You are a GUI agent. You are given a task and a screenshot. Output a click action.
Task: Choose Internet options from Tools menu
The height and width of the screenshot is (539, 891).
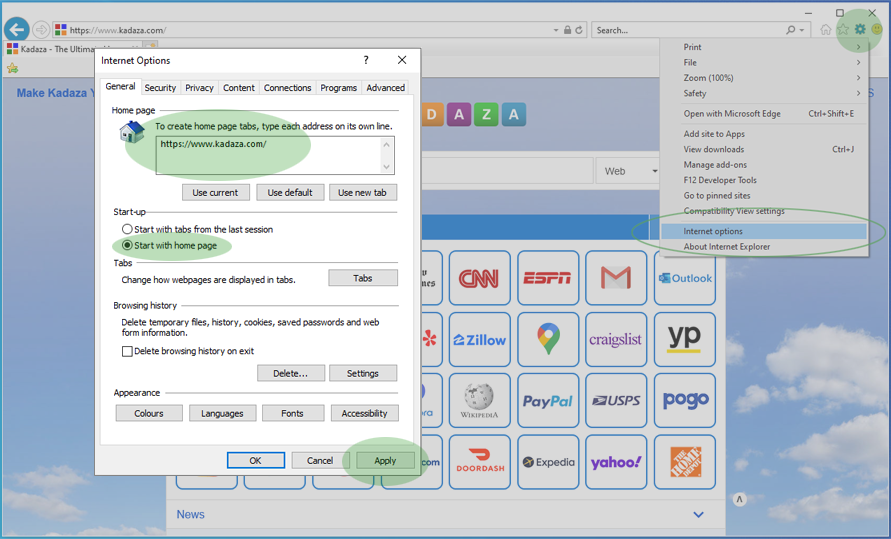(x=764, y=231)
